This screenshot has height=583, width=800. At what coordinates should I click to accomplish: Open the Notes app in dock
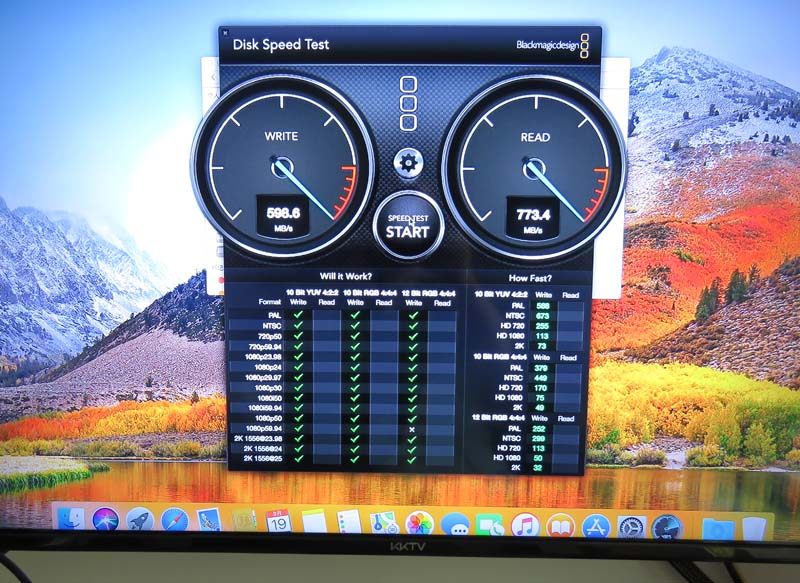(314, 522)
